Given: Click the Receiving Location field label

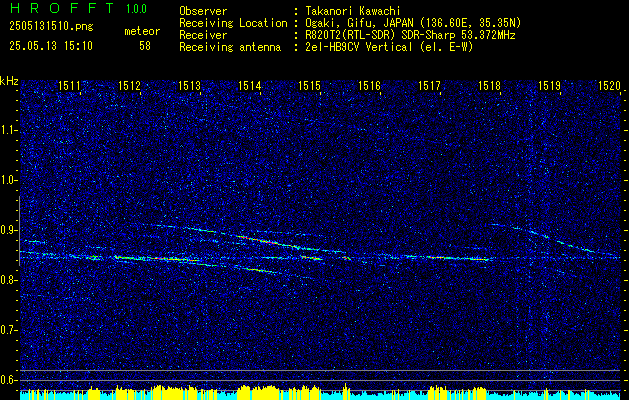Looking at the screenshot, I should coord(233,23).
